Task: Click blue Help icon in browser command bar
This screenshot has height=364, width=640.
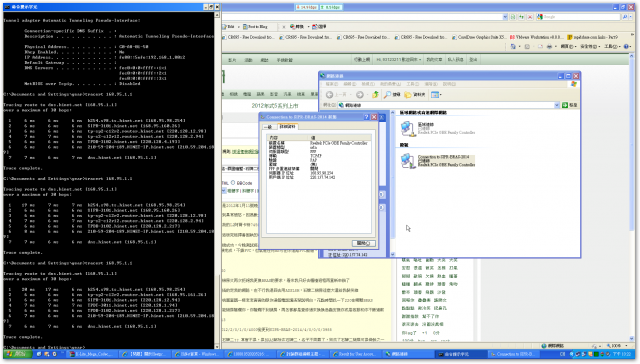Action: point(627,47)
